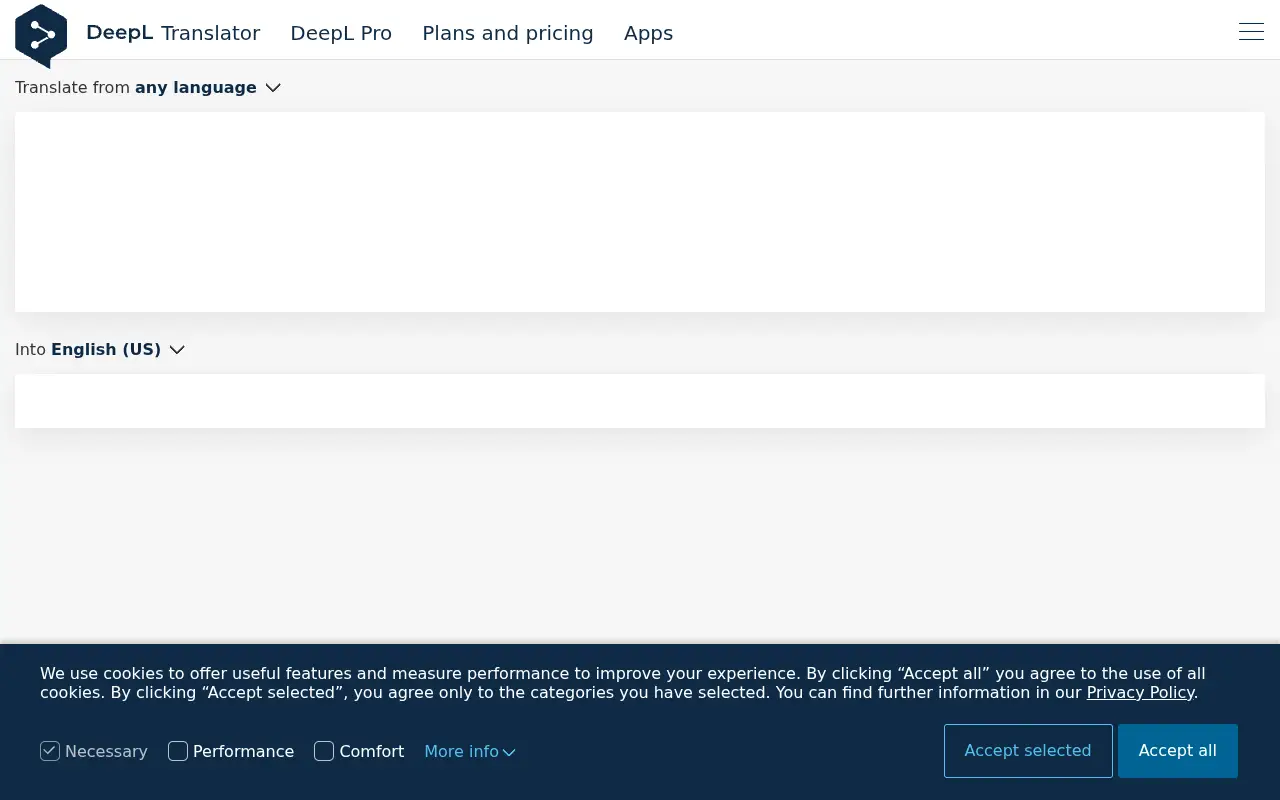Open the Apps navigation item

click(x=648, y=33)
